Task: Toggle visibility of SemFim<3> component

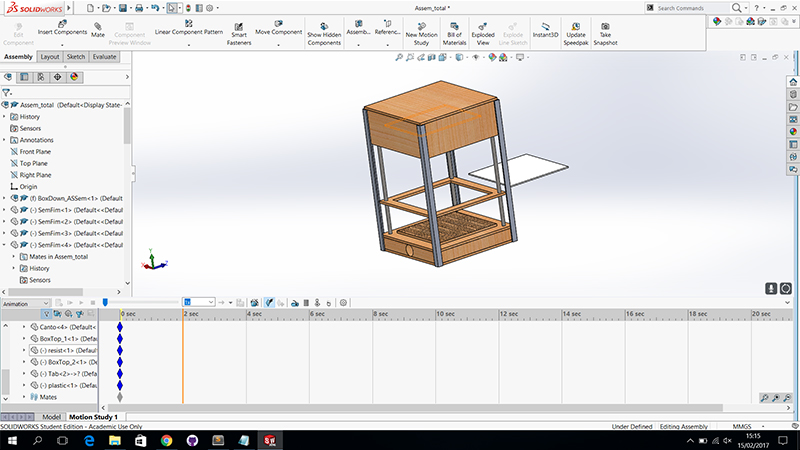Action: (14, 233)
